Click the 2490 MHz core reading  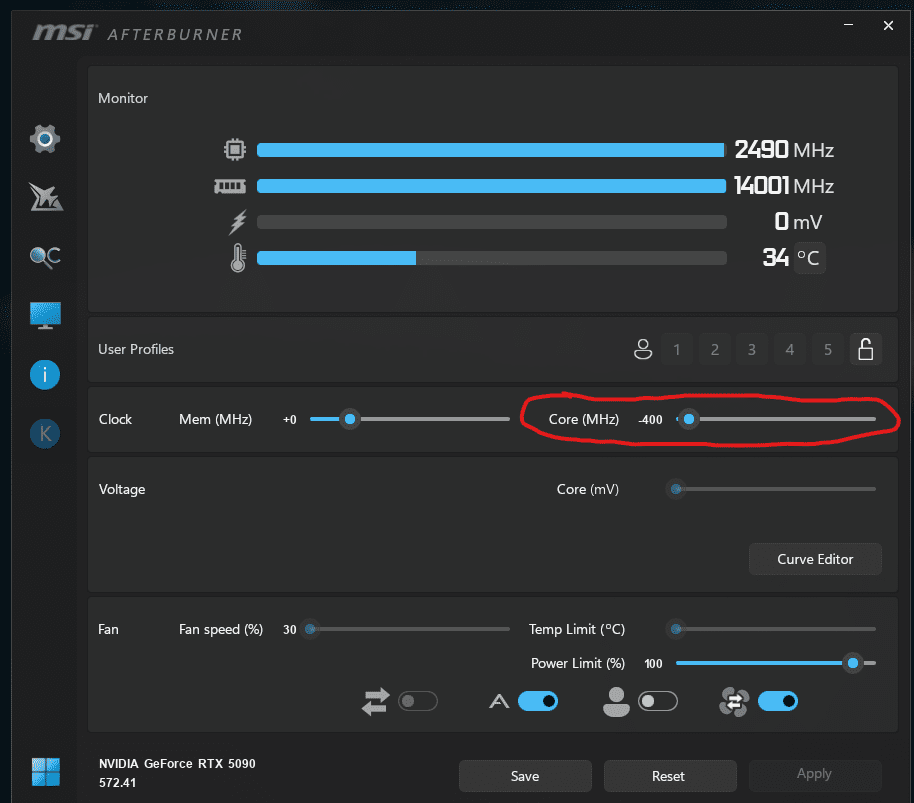click(x=784, y=150)
